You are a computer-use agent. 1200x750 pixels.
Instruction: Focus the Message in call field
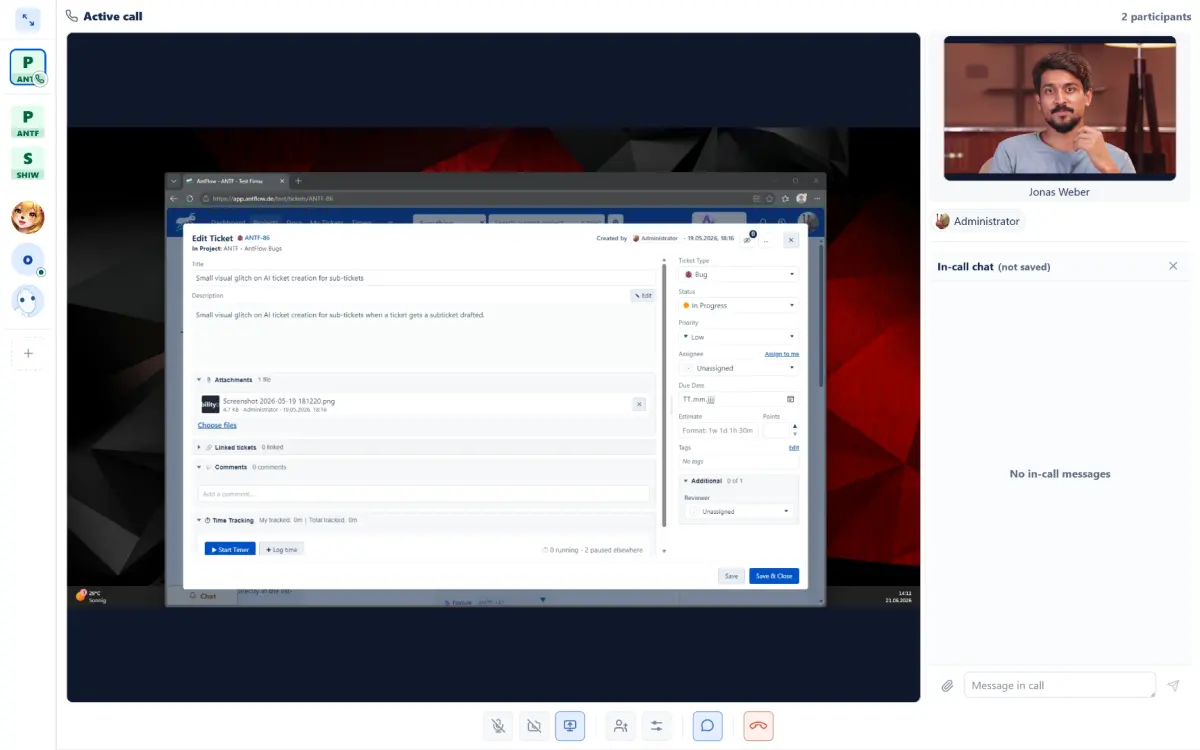1060,685
